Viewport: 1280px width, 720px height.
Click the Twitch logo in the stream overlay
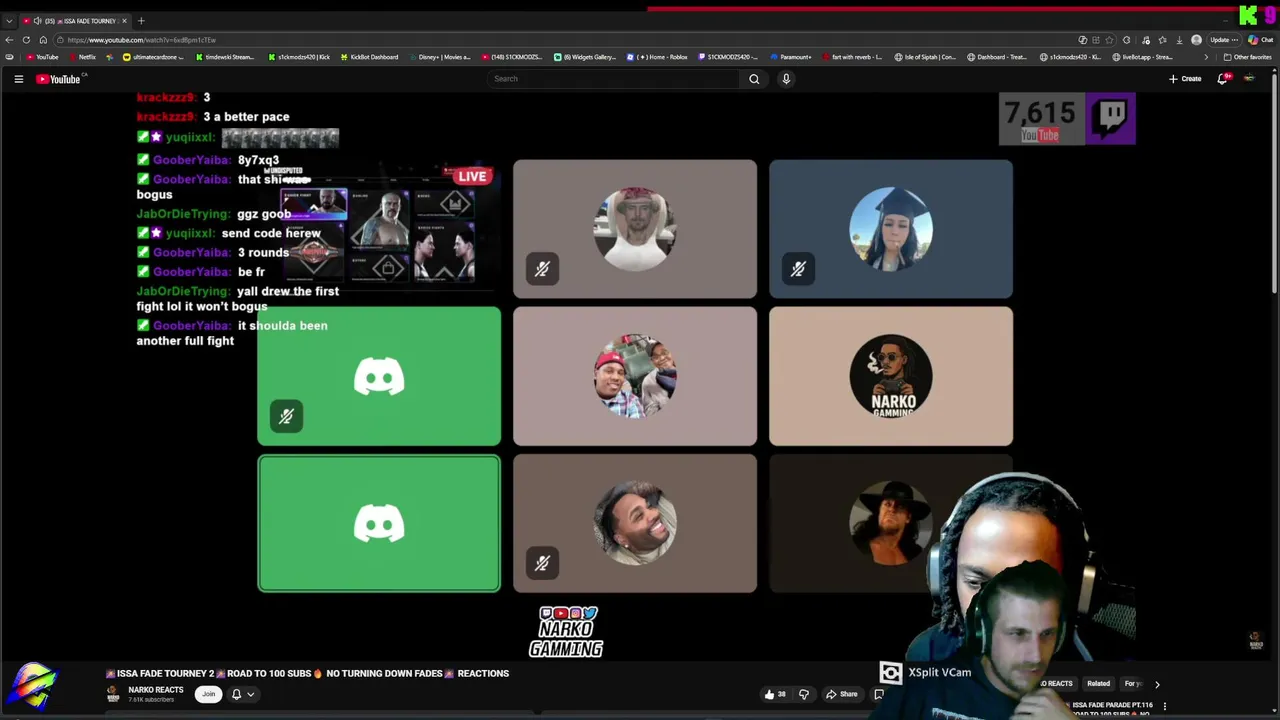(1111, 117)
